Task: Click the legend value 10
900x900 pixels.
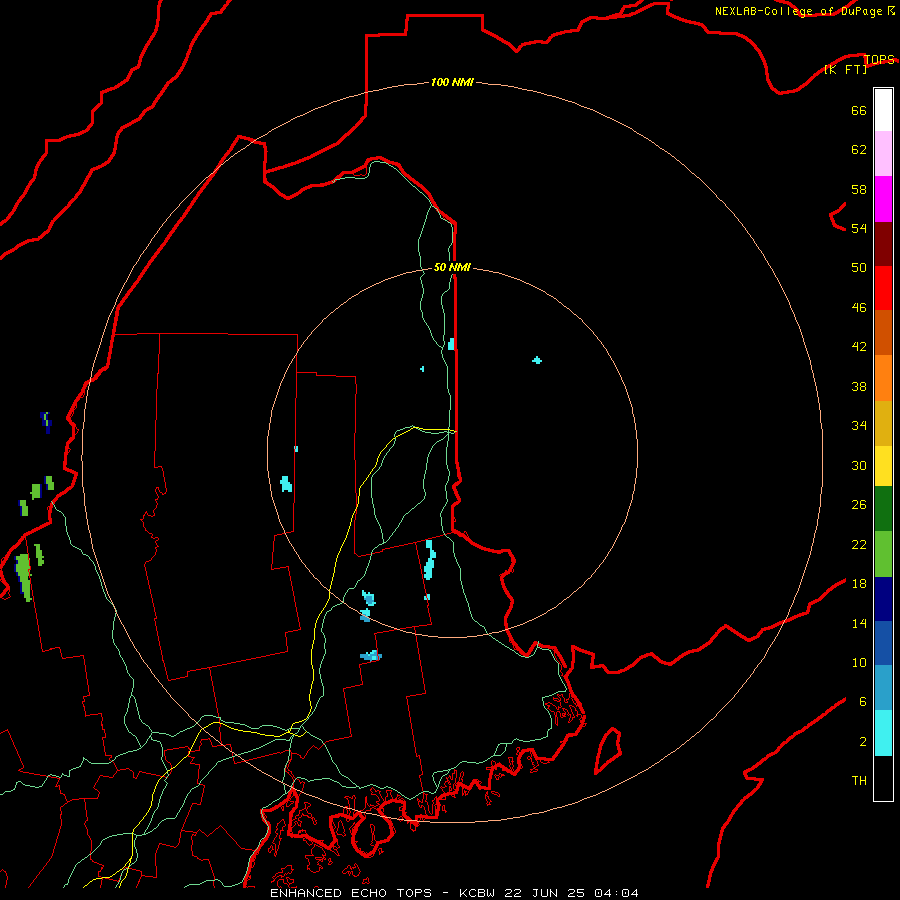Action: coord(859,663)
